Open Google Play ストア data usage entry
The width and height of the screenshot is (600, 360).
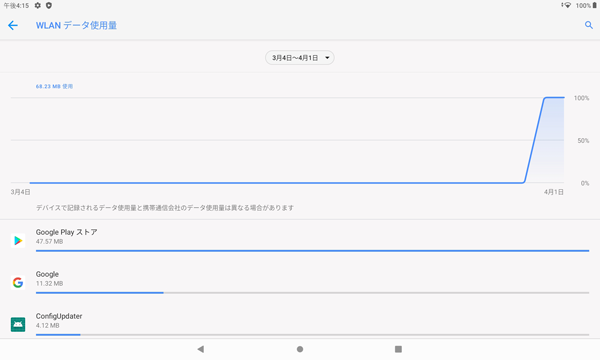(300, 241)
